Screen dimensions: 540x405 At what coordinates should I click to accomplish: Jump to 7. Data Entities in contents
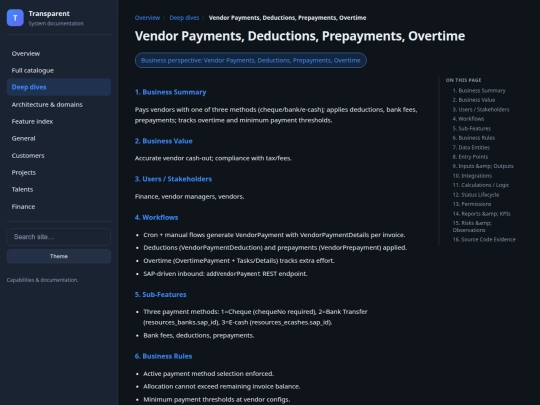[x=471, y=147]
